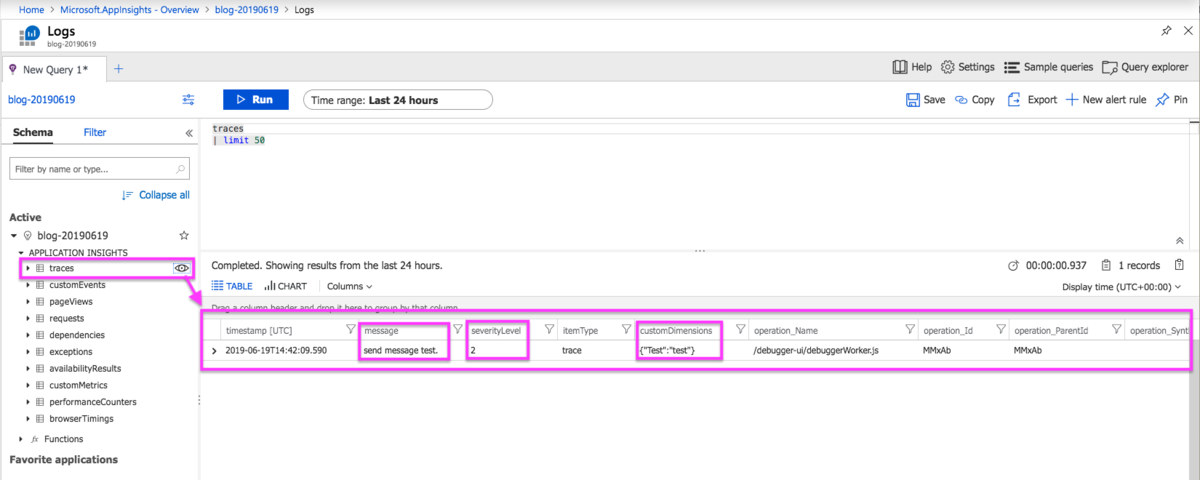
Task: Preview traces data with eye icon
Action: click(182, 268)
